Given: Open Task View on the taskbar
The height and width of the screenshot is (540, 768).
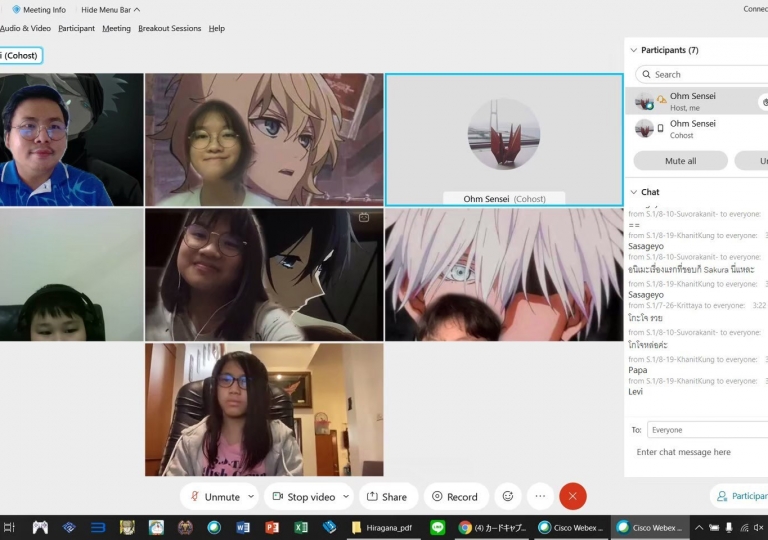Looking at the screenshot, I should click(x=9, y=527).
